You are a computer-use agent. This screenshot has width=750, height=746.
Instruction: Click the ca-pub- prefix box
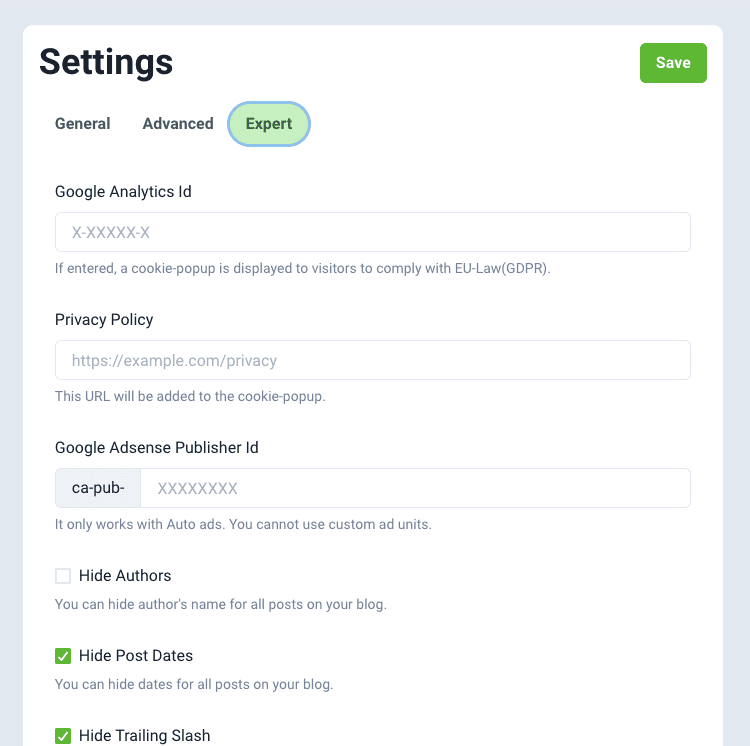(98, 488)
